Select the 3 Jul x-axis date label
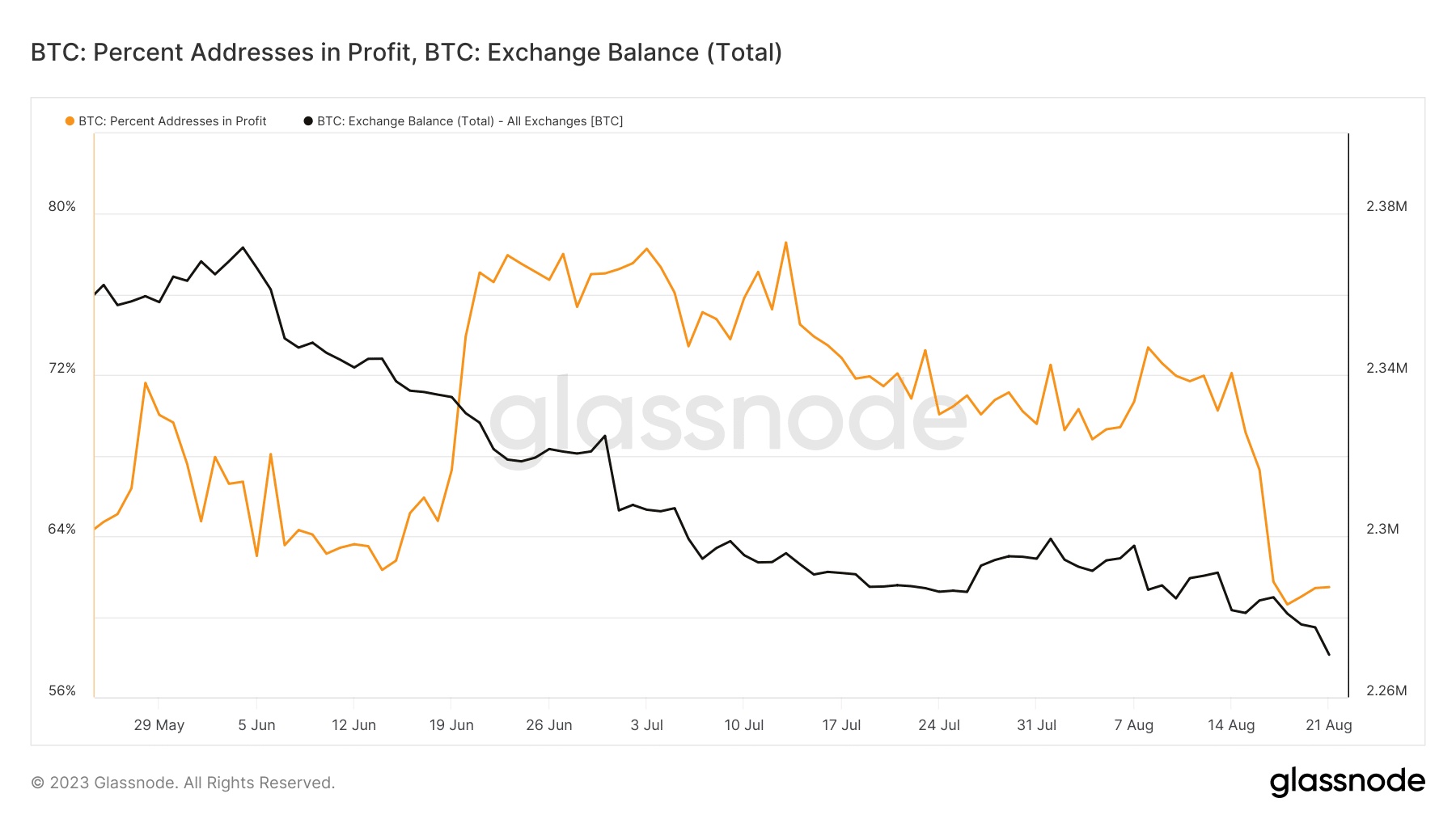Image resolution: width=1456 pixels, height=819 pixels. pos(646,725)
